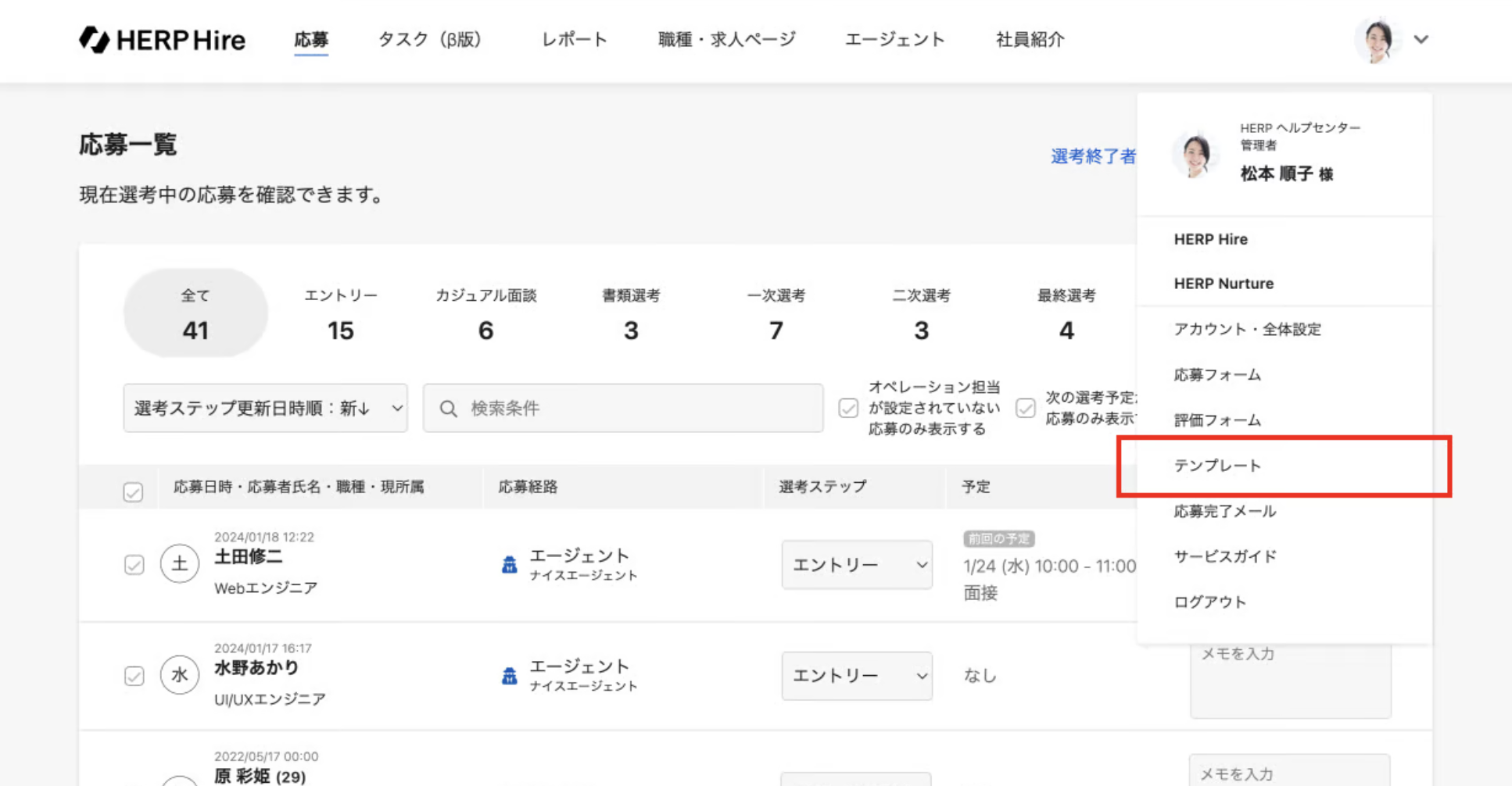Open the レポート tab
Screen dimensions: 1512x786
coord(575,40)
